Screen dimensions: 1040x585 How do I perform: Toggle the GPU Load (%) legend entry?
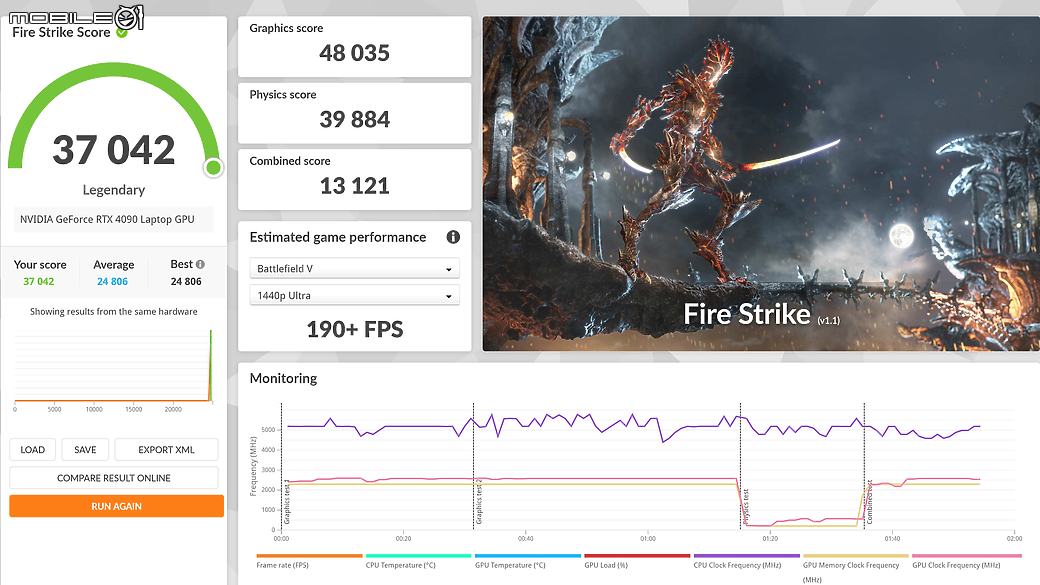coord(637,561)
